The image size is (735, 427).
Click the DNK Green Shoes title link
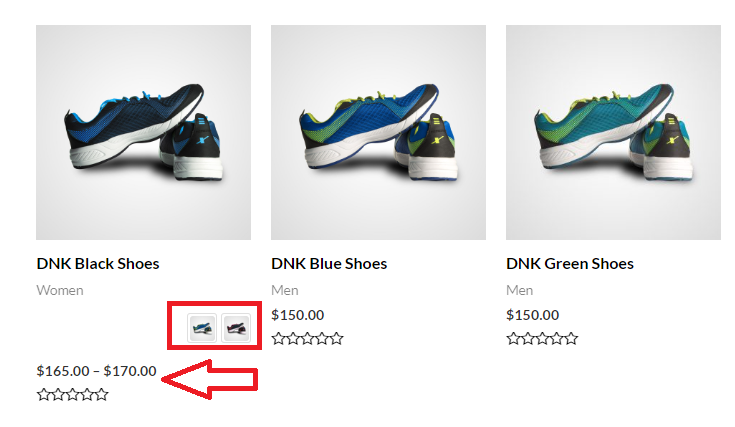tap(570, 264)
